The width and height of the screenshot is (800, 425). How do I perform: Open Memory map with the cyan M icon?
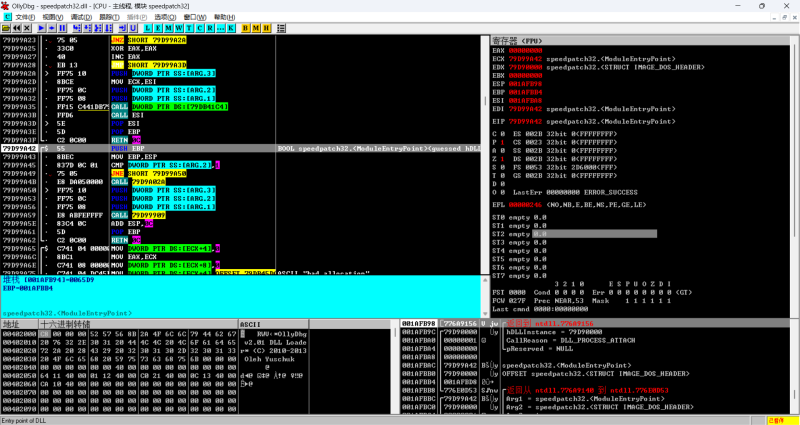point(168,28)
